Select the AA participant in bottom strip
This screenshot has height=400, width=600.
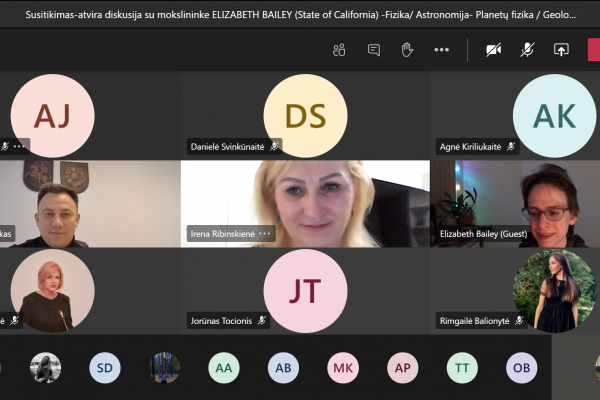[x=224, y=368]
